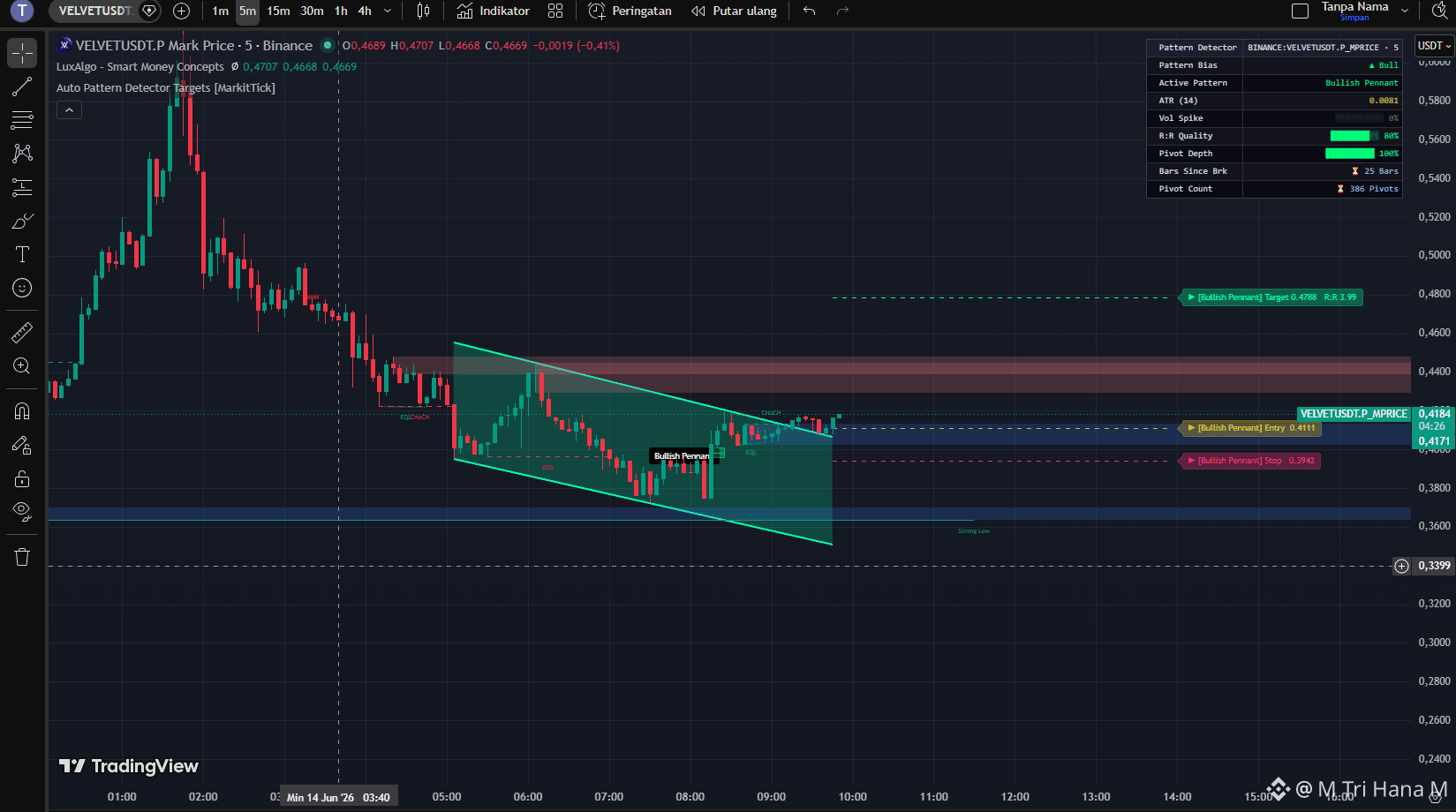The image size is (1456, 812).
Task: Expand the Tanpa Nama layout dropdown
Action: click(x=1405, y=11)
